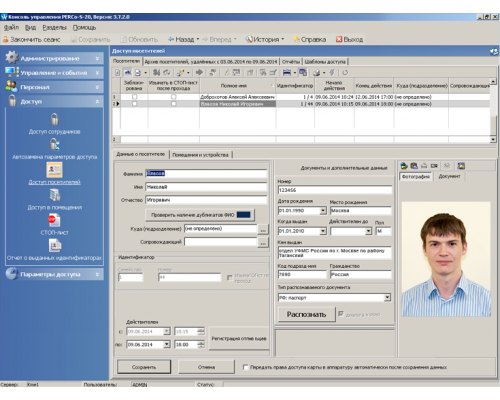Switch to Документ tab above photo
The height and width of the screenshot is (400, 500).
click(449, 176)
